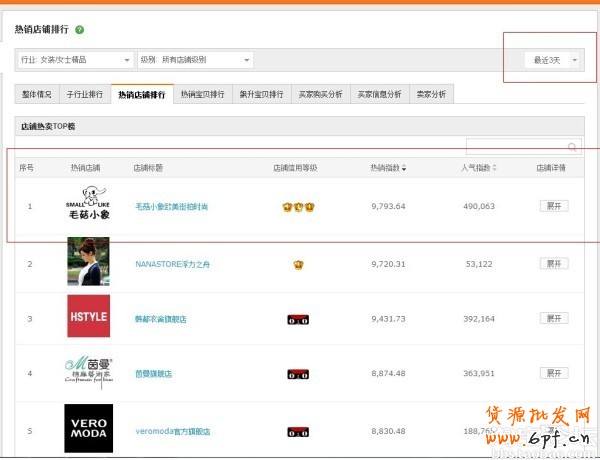The image size is (600, 460).
Task: Click the search magnifier icon above the table
Action: pos(573,148)
